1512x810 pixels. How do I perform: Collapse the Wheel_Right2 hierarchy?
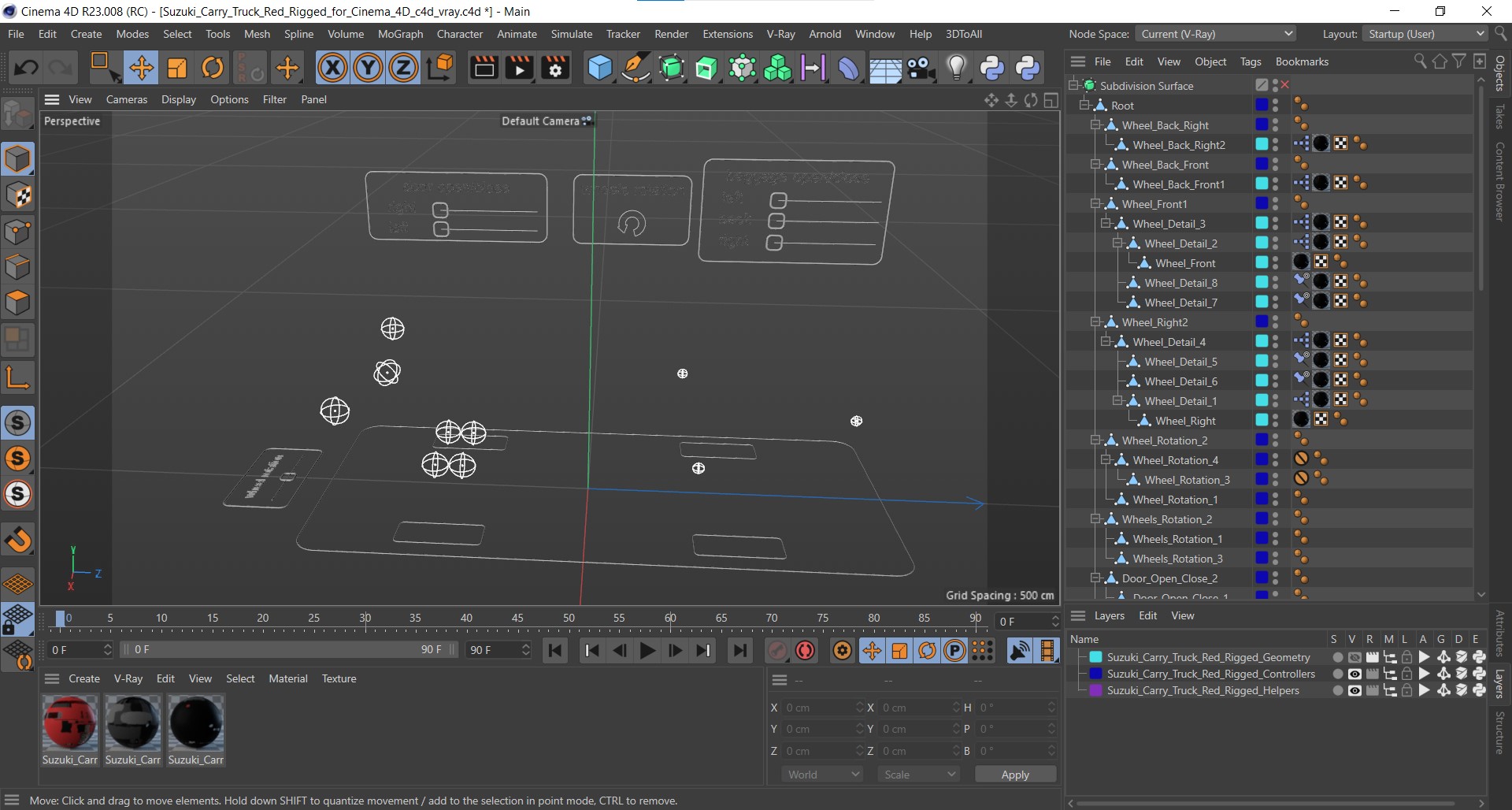(x=1095, y=322)
